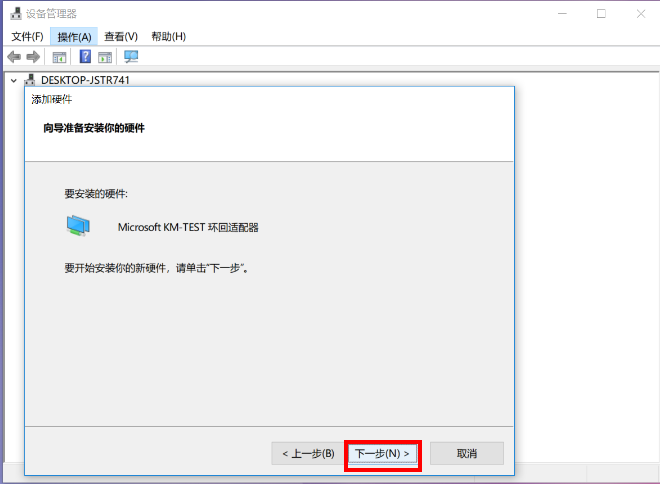Collapse the DESKTOP-JSTR741 tree node
660x484 pixels.
click(13, 80)
